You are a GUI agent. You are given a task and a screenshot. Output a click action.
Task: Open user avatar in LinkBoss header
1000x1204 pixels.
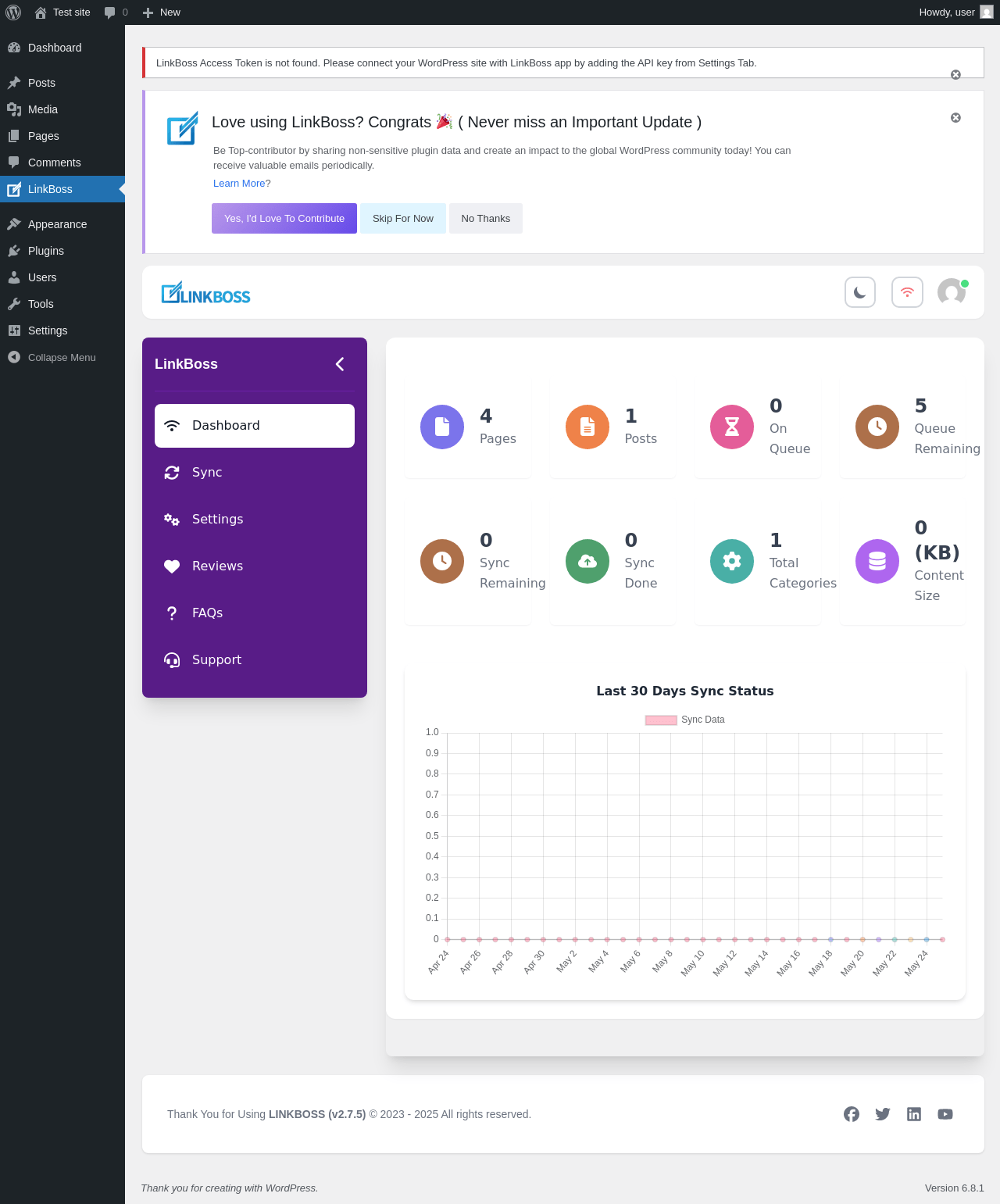pyautogui.click(x=952, y=292)
